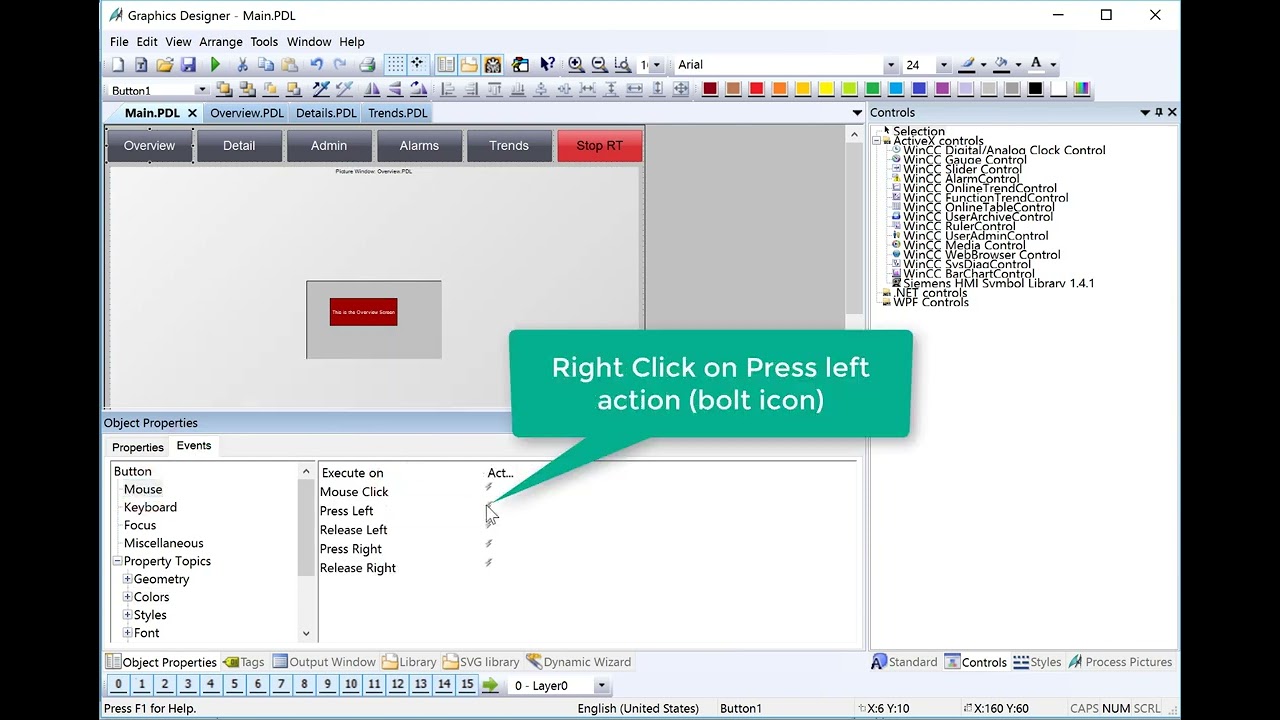Click the Overview button in the picture
The width and height of the screenshot is (1280, 720).
(x=149, y=146)
